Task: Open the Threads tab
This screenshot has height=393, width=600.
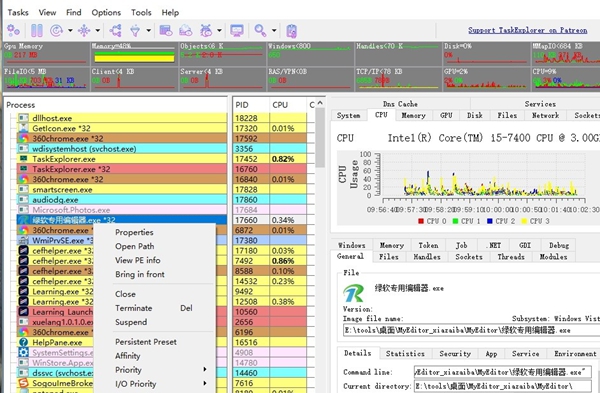Action: (x=511, y=257)
